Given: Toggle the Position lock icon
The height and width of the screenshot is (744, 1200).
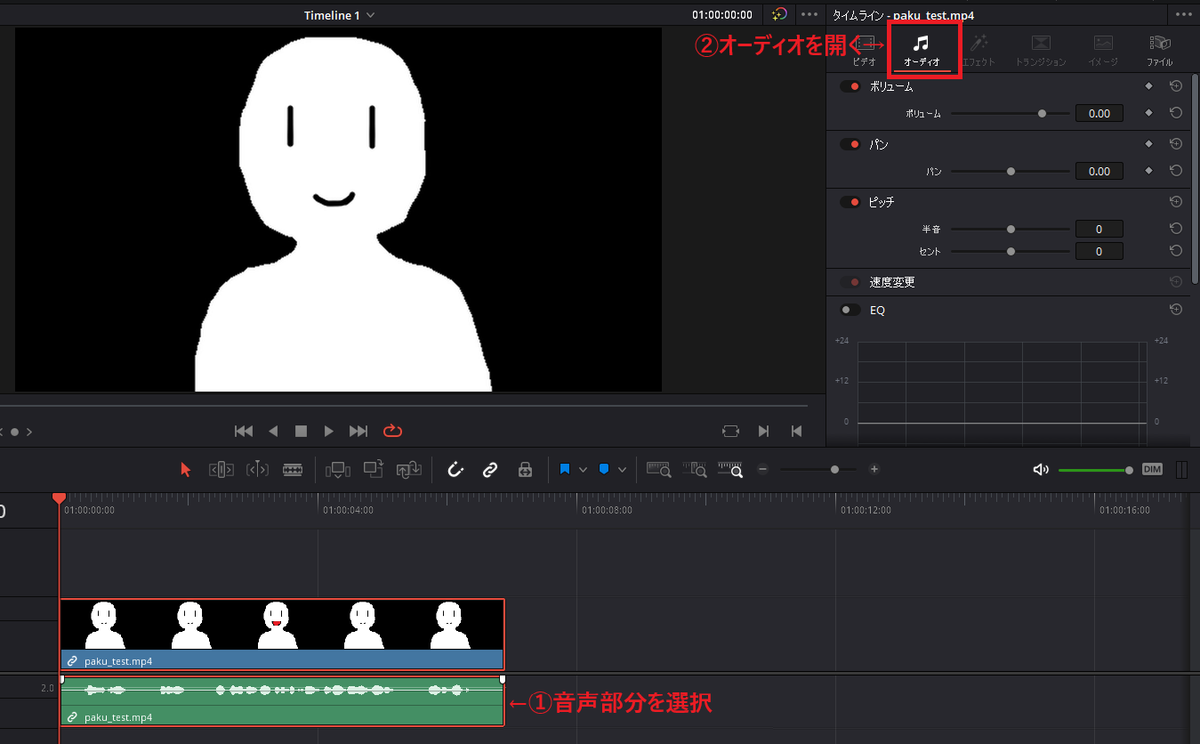Looking at the screenshot, I should pyautogui.click(x=525, y=469).
